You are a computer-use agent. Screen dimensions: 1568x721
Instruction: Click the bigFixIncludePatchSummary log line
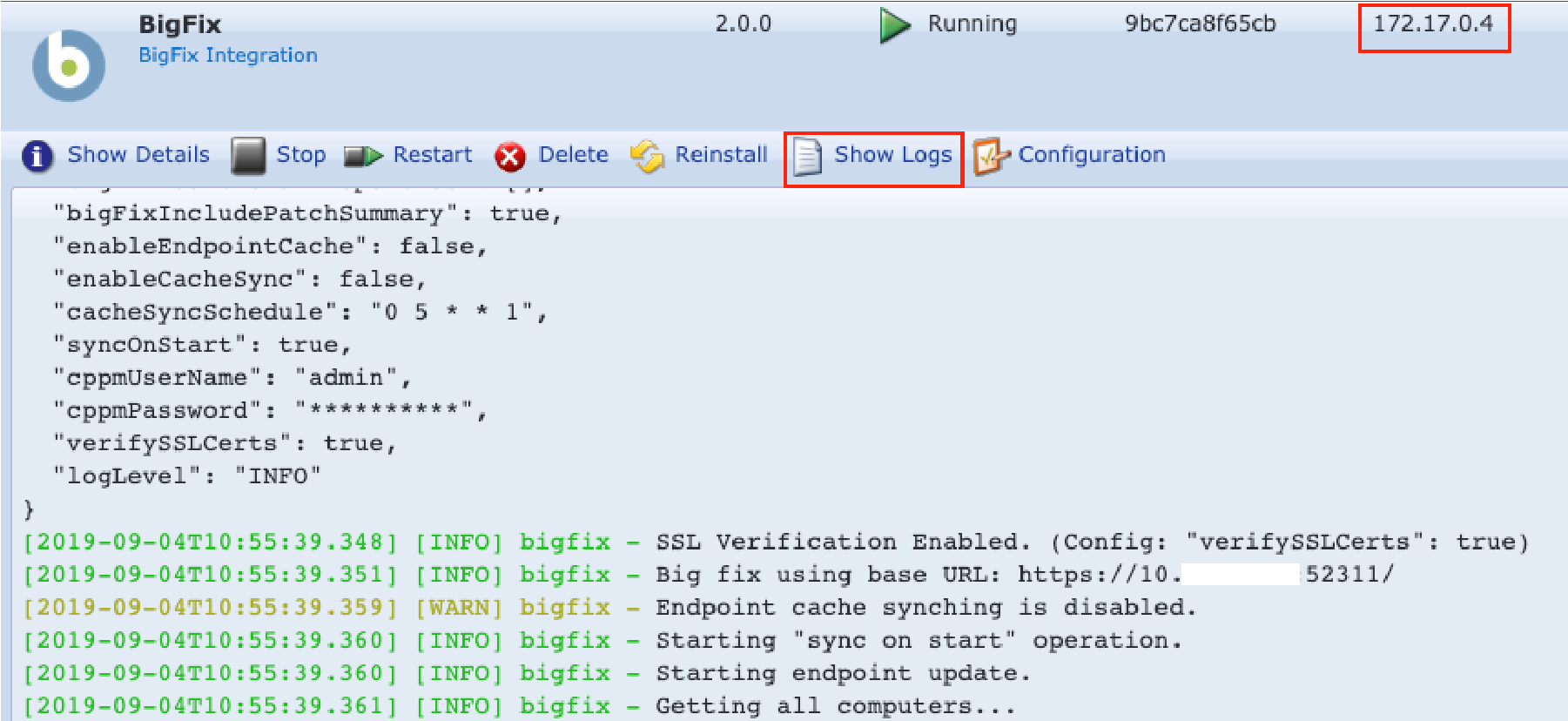(307, 214)
